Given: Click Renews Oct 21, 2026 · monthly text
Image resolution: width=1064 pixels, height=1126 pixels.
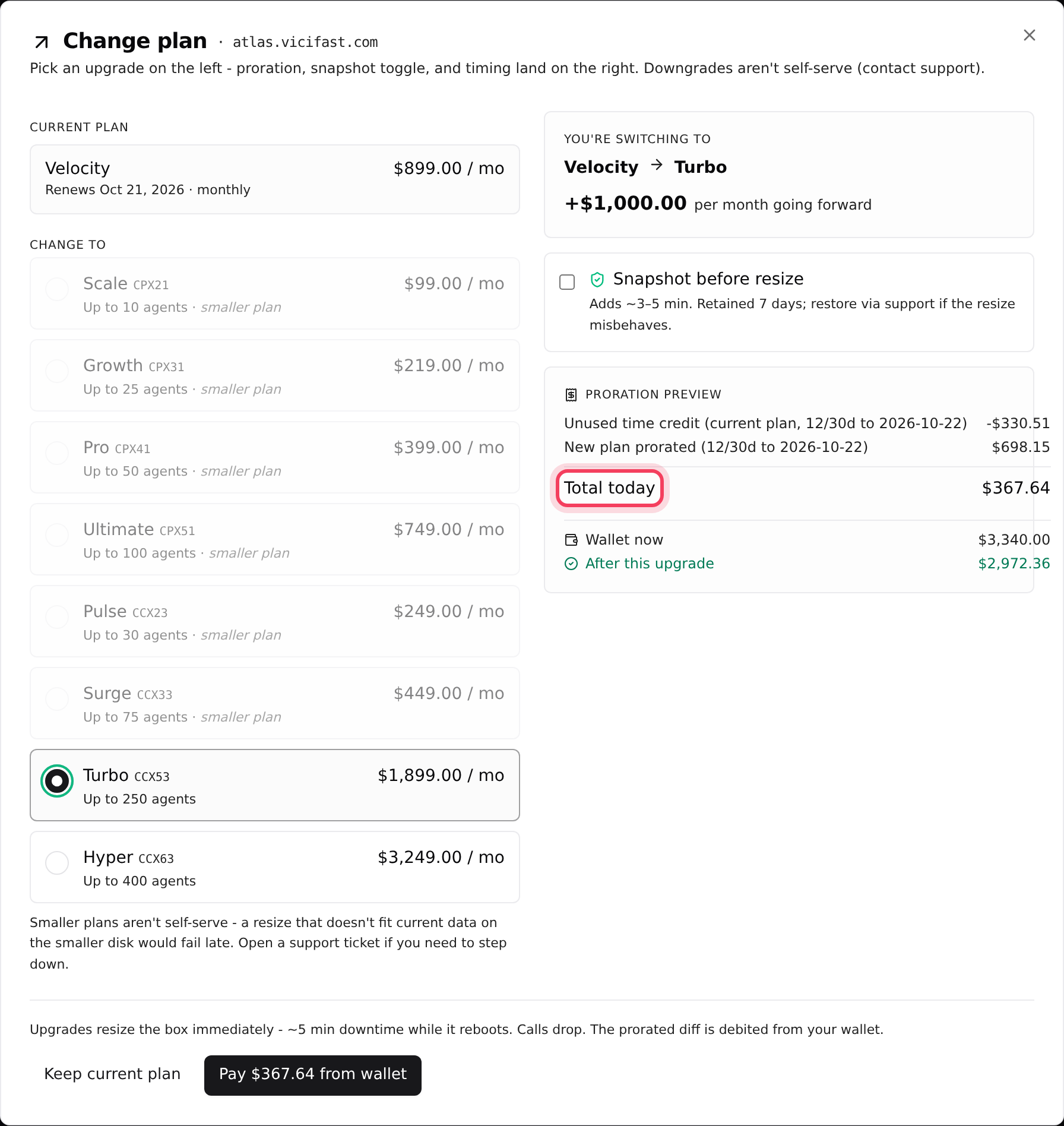Looking at the screenshot, I should pyautogui.click(x=148, y=190).
